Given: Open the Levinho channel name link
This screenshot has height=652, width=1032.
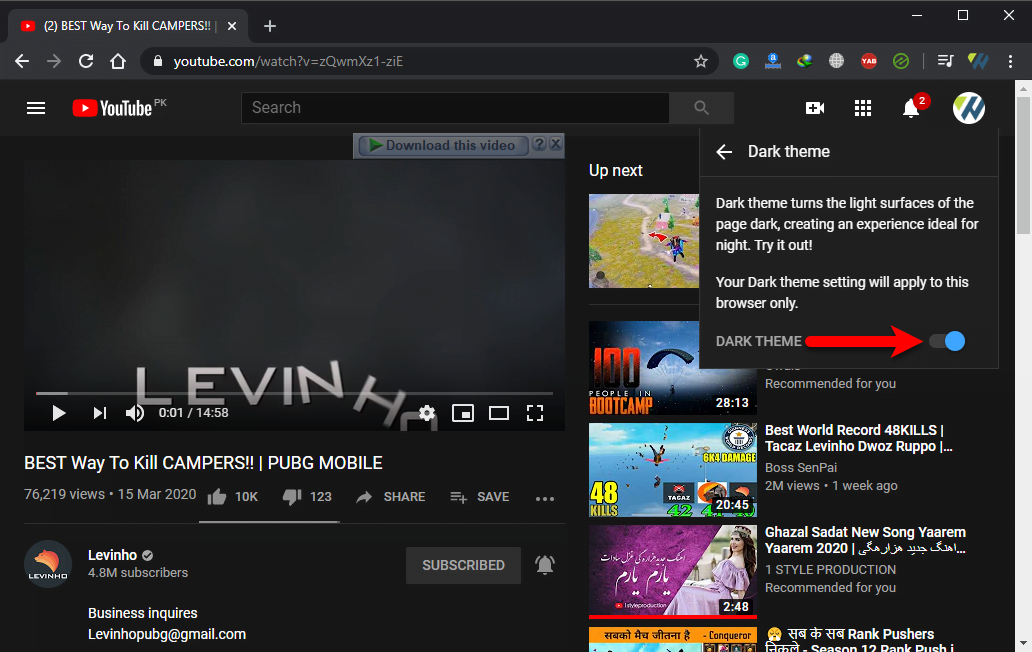Looking at the screenshot, I should [x=113, y=555].
